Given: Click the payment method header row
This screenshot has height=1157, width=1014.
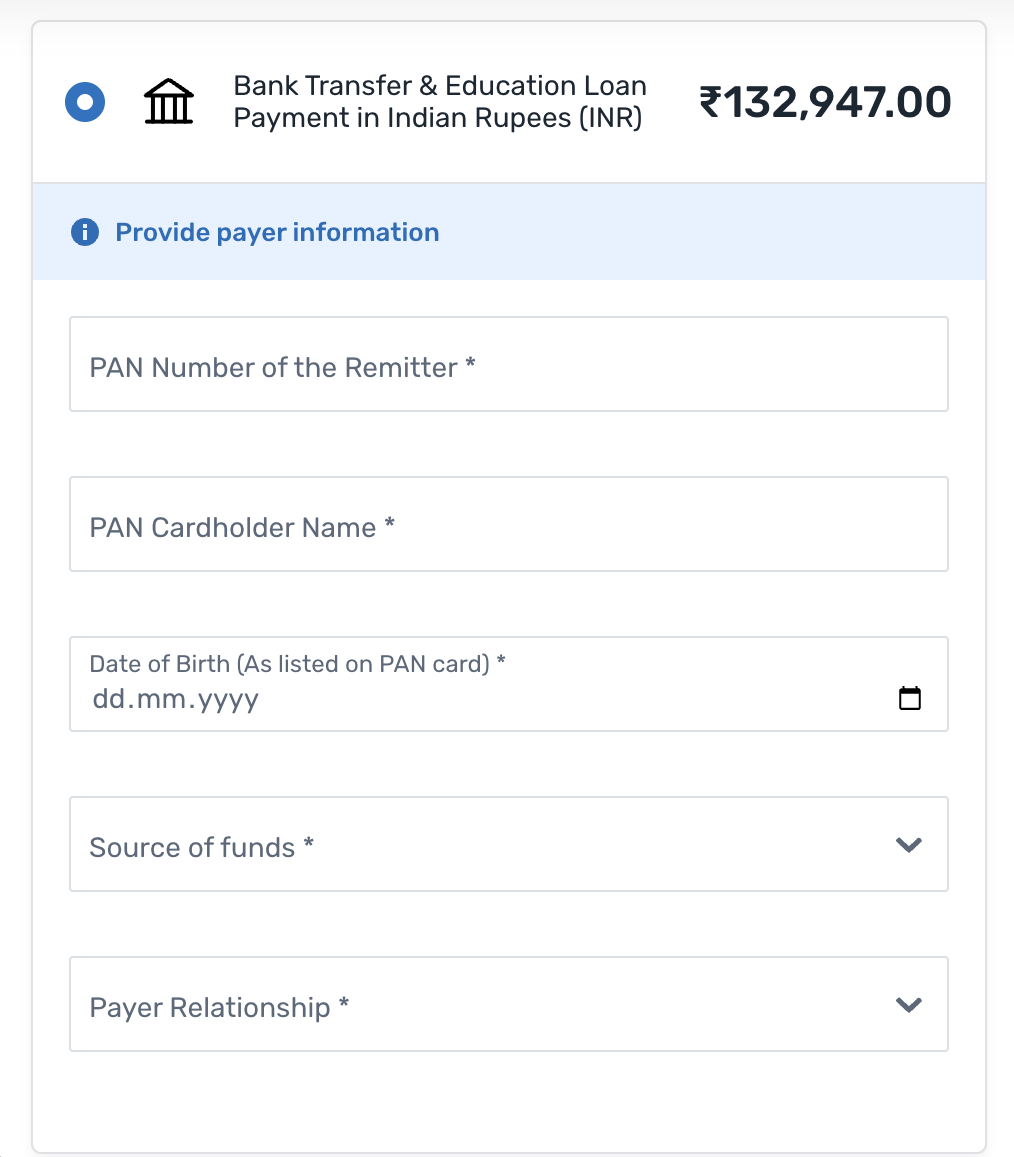Looking at the screenshot, I should coord(508,101).
